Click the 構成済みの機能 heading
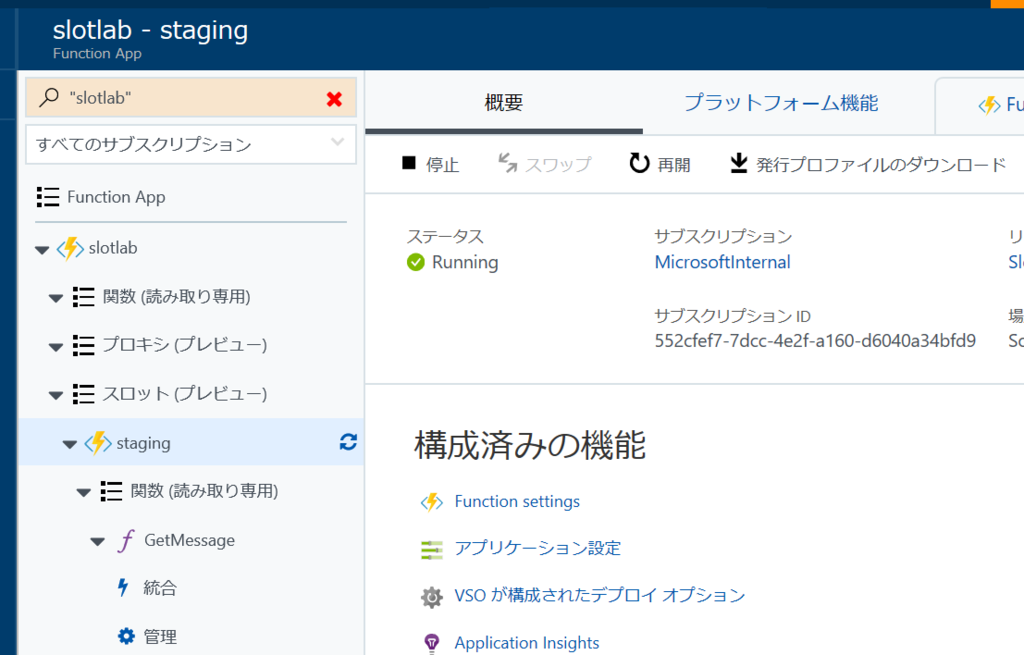 tap(530, 445)
